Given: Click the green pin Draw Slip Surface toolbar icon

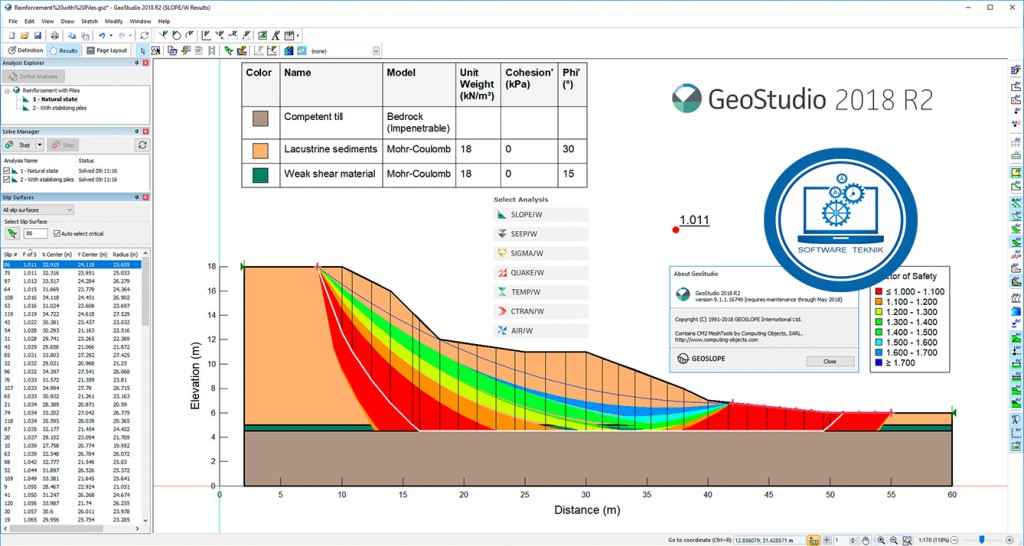Looking at the screenshot, I should pyautogui.click(x=229, y=50).
